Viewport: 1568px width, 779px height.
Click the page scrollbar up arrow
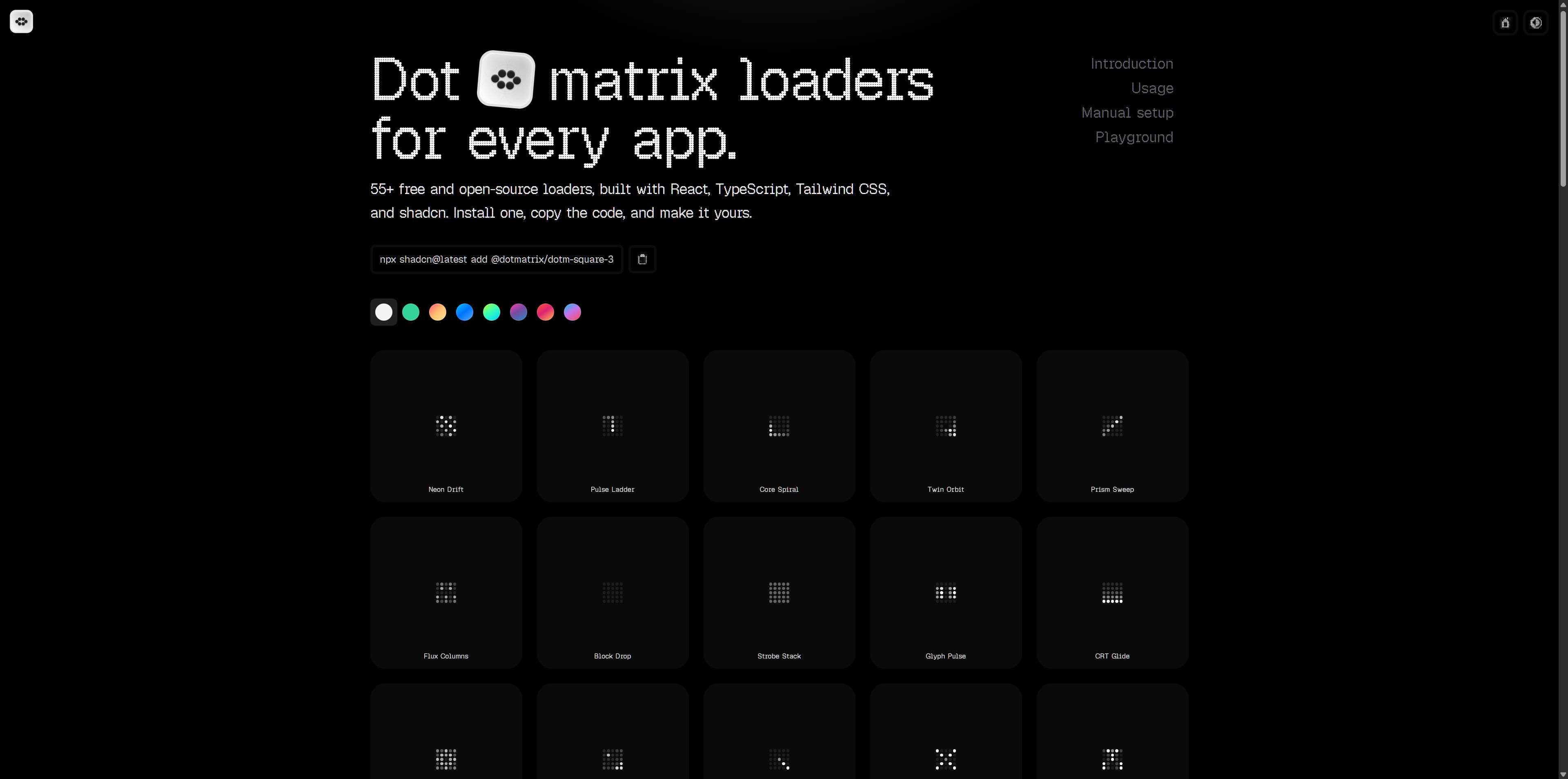pos(1563,4)
